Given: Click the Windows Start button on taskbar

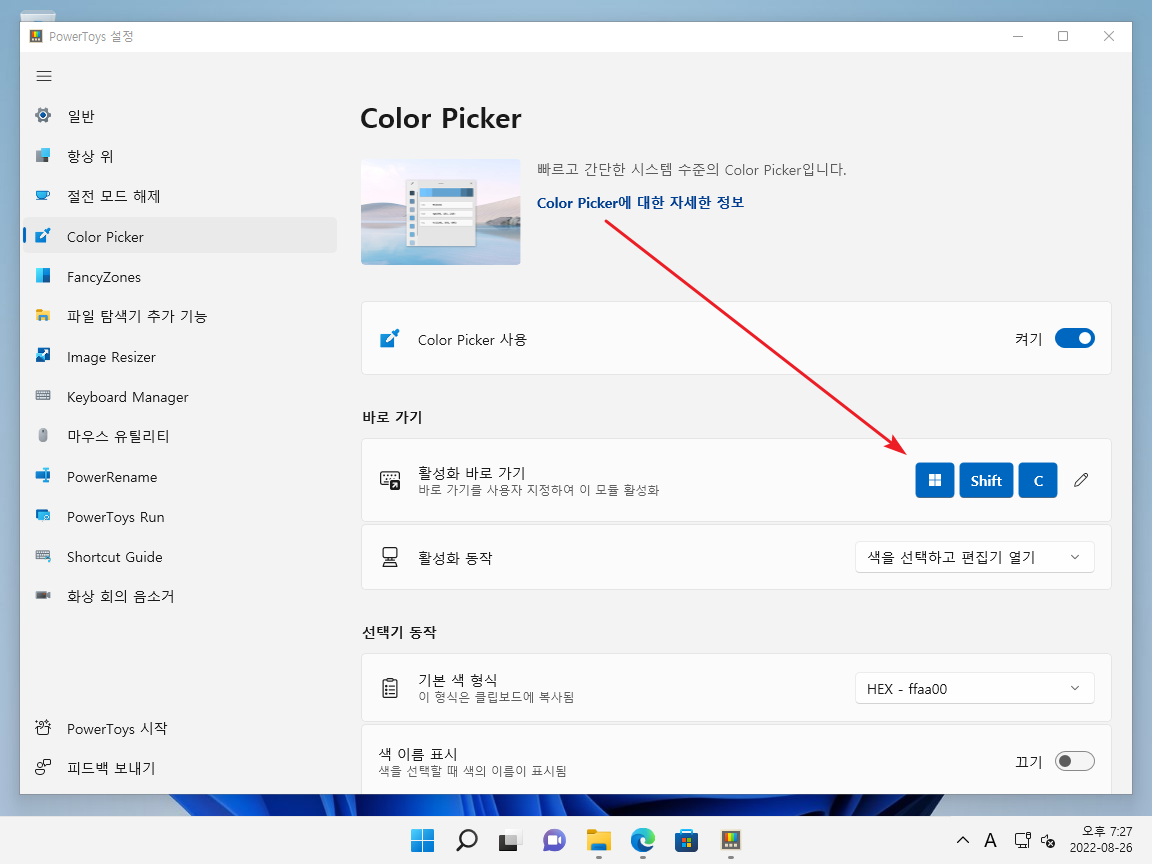Looking at the screenshot, I should 422,840.
